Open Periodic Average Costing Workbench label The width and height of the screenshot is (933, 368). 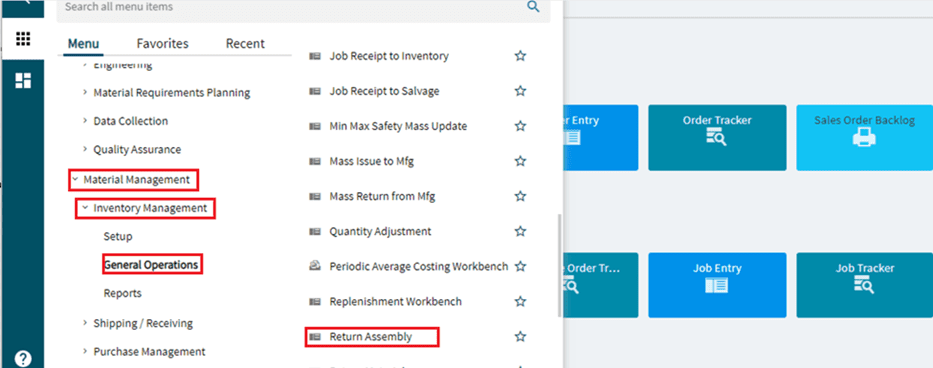coord(419,266)
